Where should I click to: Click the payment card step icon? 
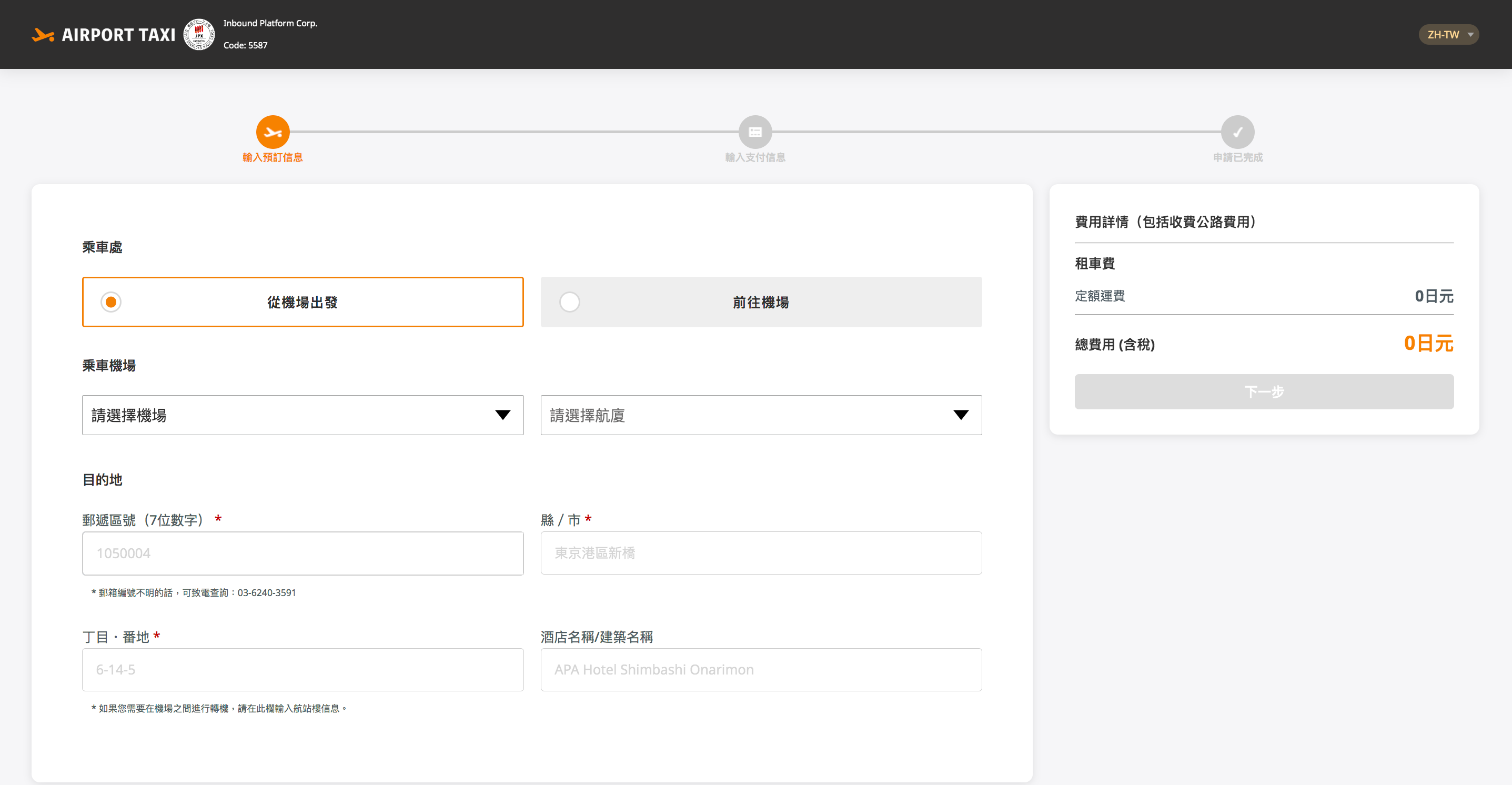coord(755,132)
